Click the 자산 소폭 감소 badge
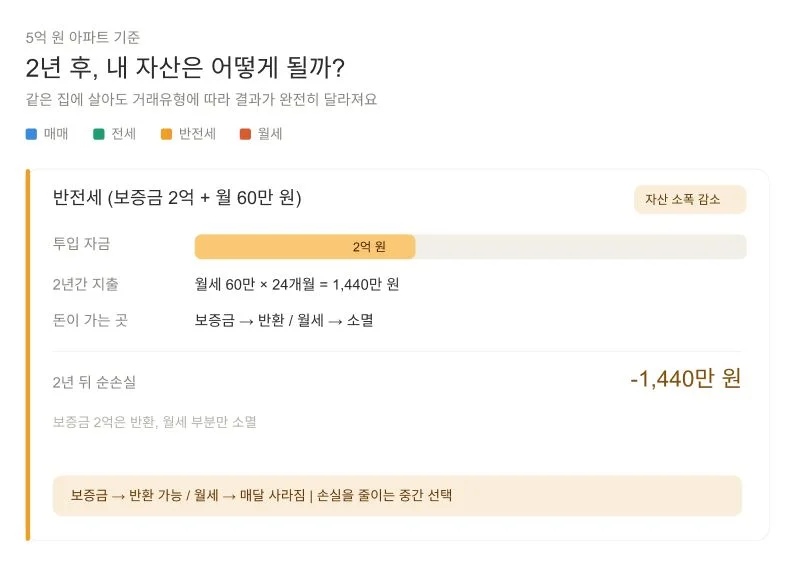 coord(689,199)
